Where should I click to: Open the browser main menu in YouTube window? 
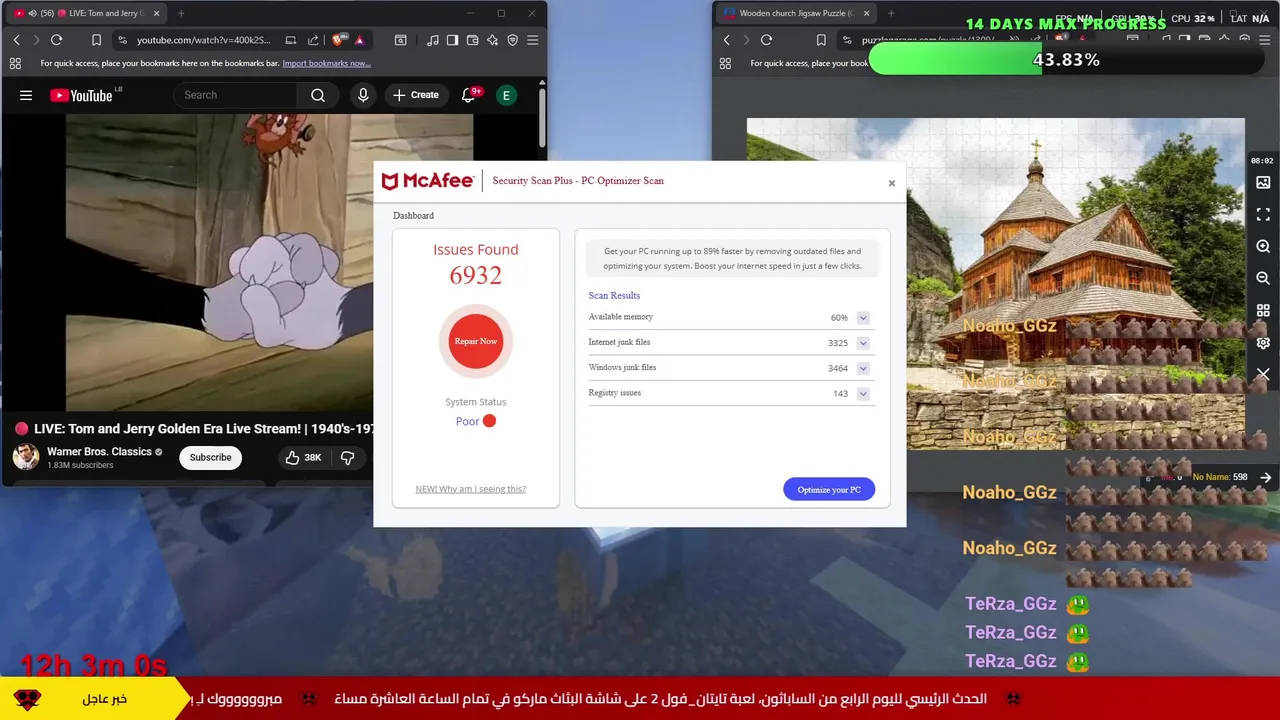click(x=532, y=40)
